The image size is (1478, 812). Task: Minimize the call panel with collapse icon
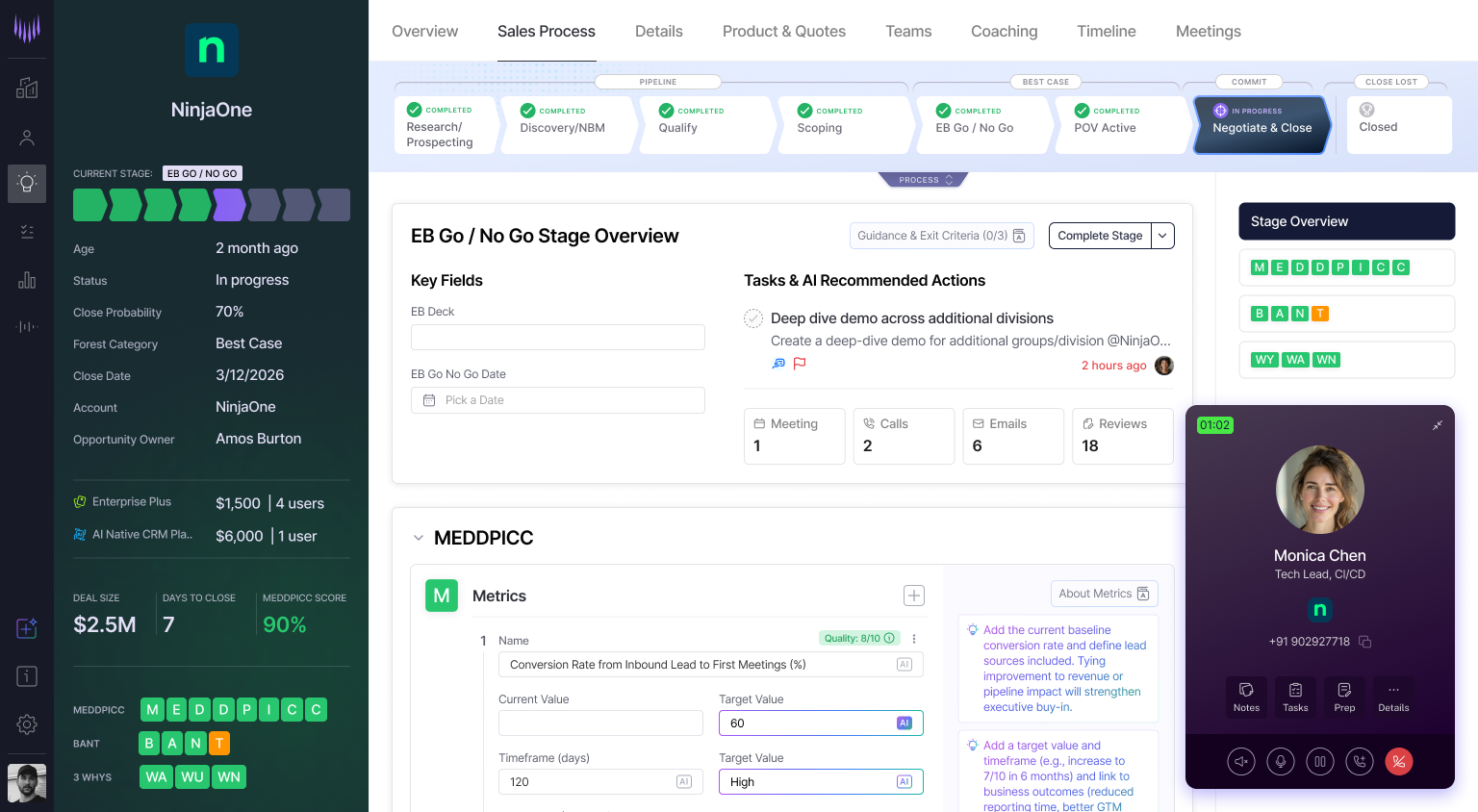click(1438, 425)
